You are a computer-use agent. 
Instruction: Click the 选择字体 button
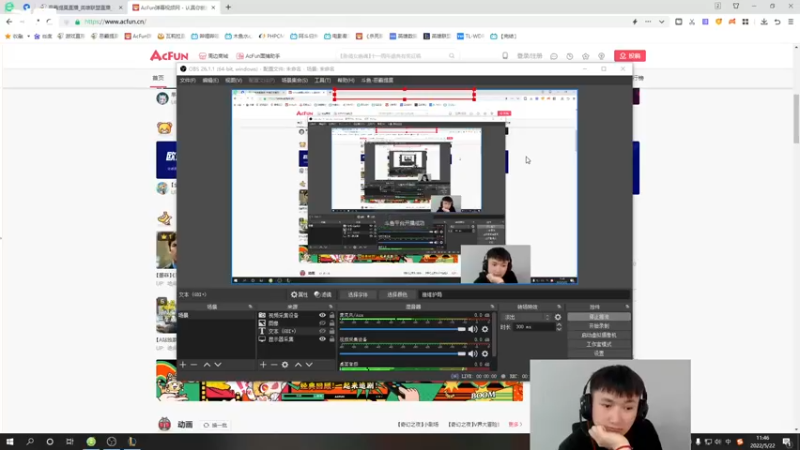(358, 294)
